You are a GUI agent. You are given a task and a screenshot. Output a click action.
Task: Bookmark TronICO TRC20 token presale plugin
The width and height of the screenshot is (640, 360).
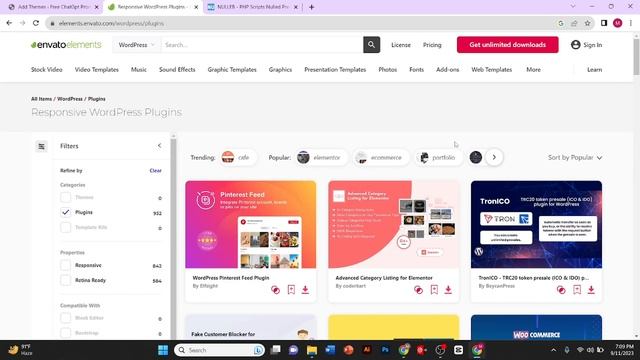[x=577, y=290]
